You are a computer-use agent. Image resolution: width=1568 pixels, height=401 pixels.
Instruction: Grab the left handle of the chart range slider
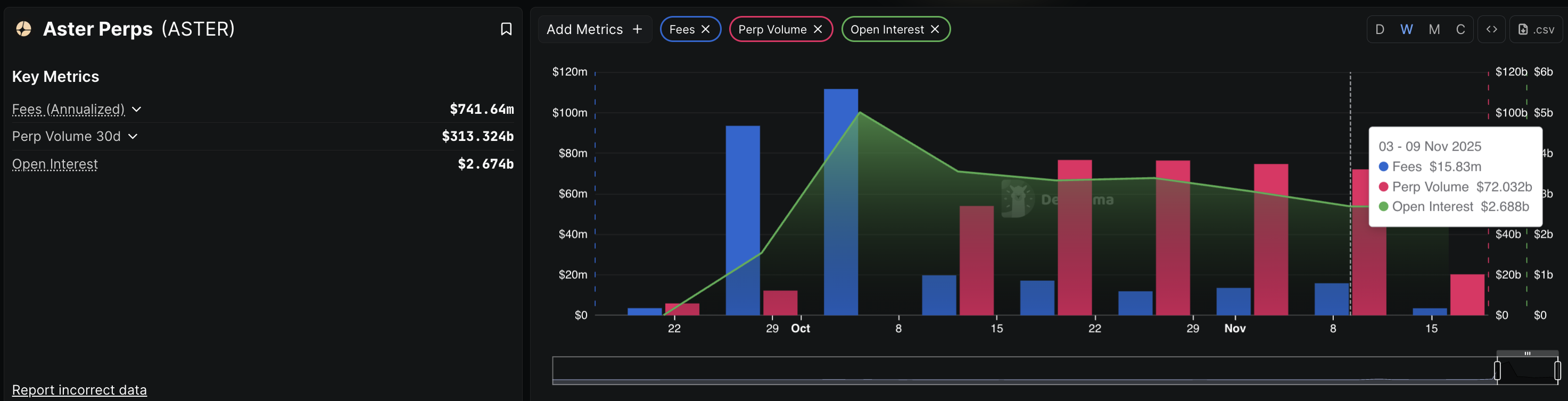click(1497, 370)
